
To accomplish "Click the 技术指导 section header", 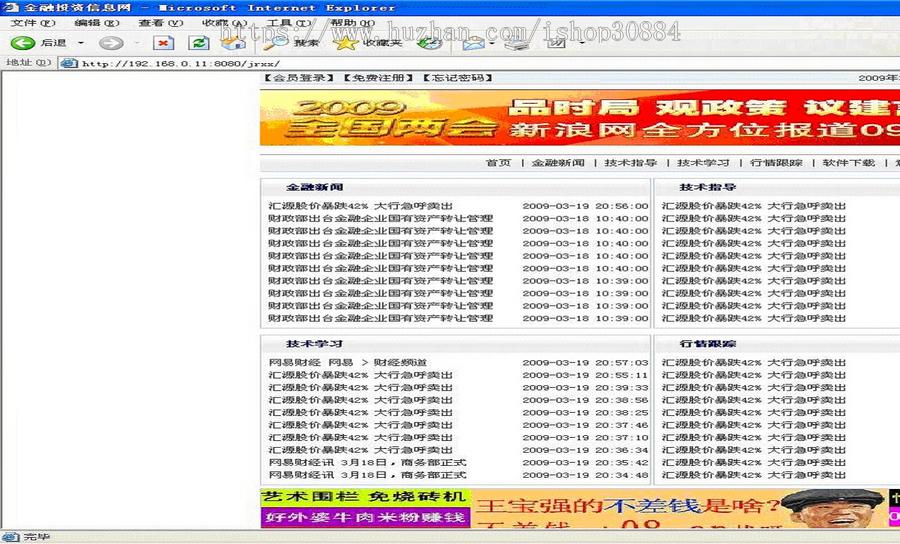I will (x=708, y=187).
